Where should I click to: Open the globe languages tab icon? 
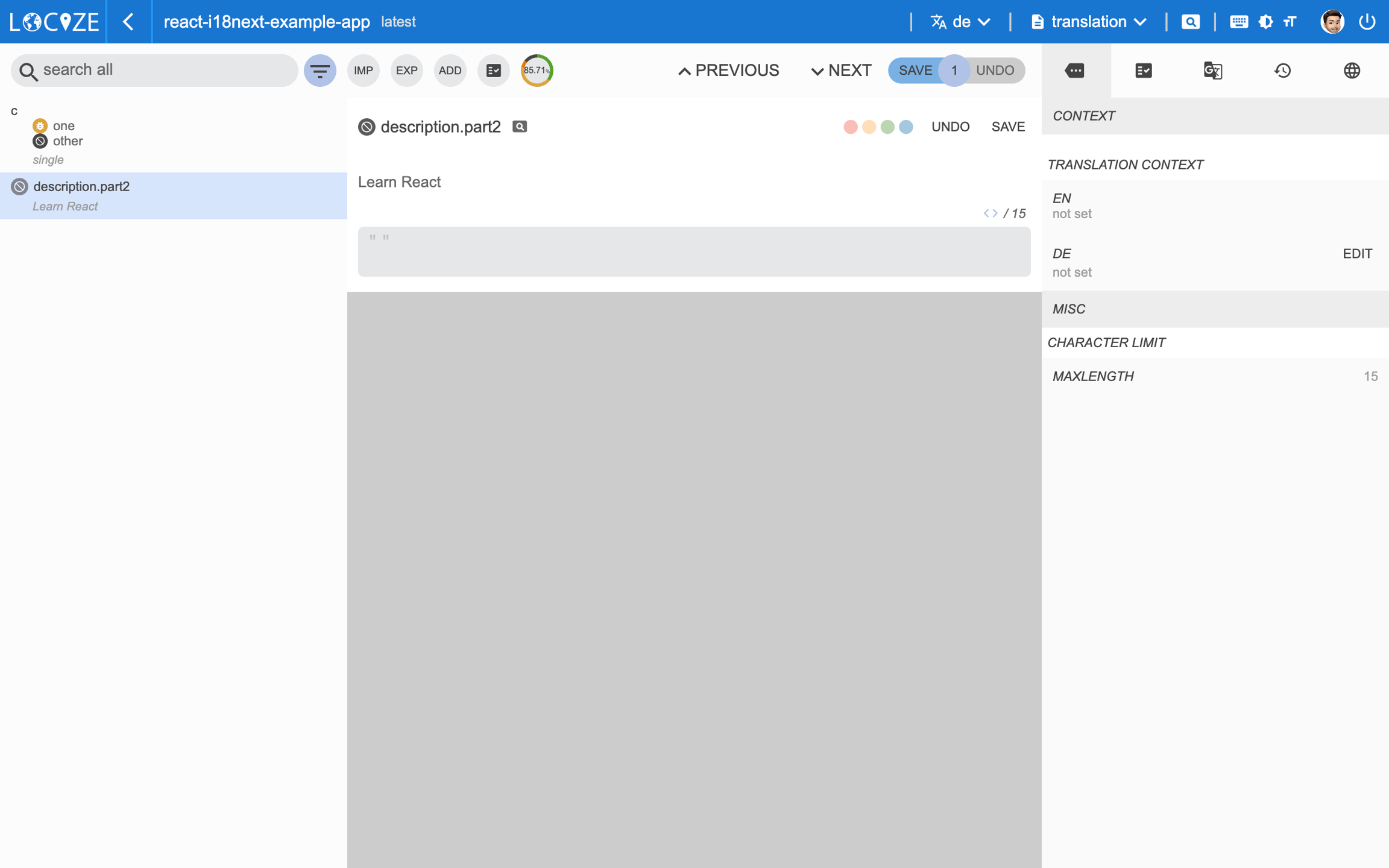tap(1352, 71)
